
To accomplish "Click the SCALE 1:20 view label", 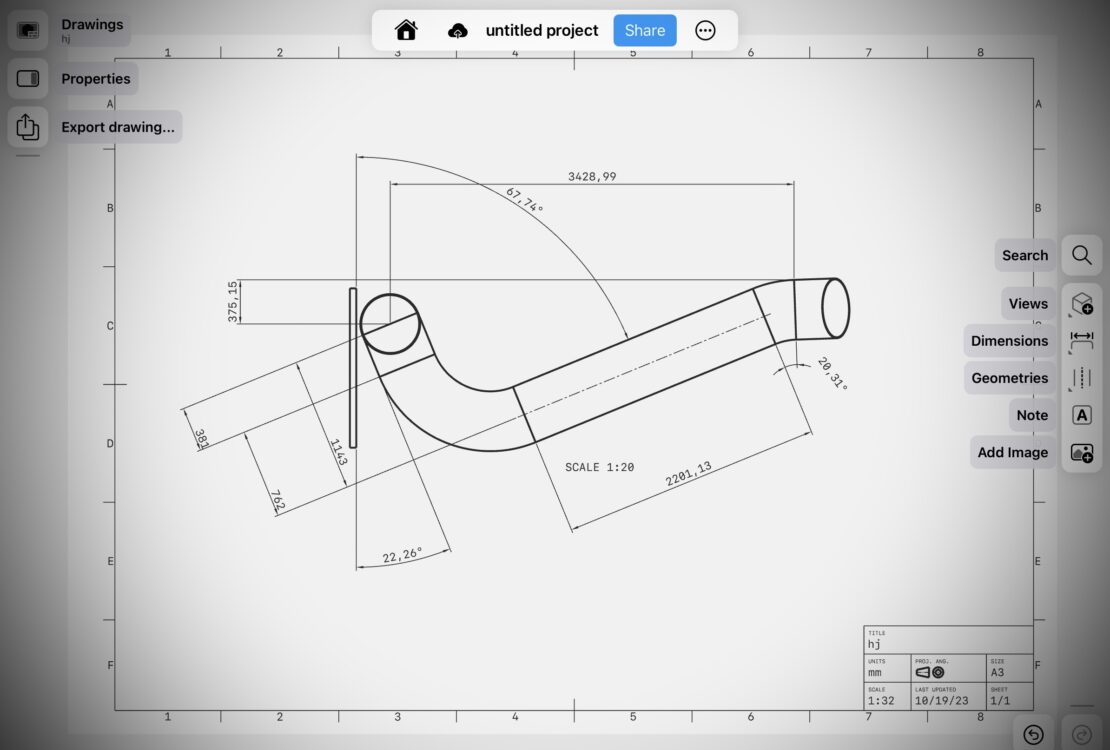I will pos(600,467).
